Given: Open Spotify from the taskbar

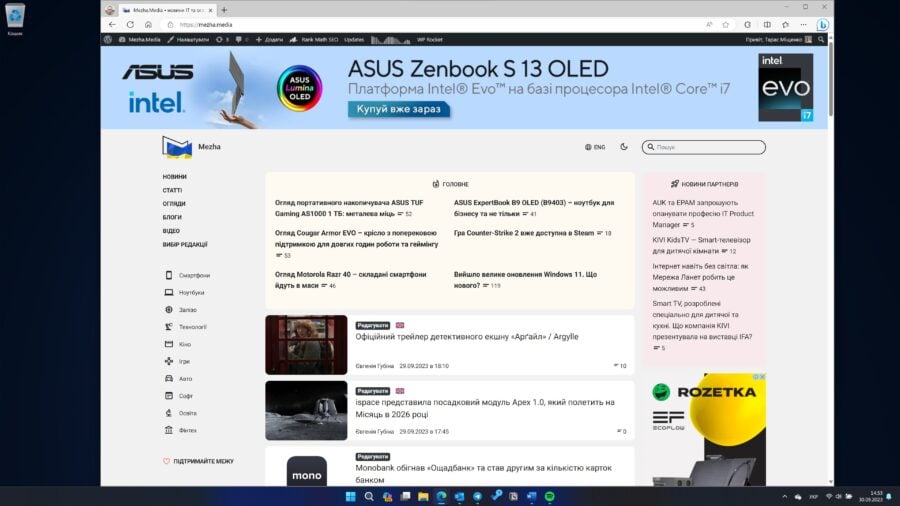Looking at the screenshot, I should pos(549,497).
